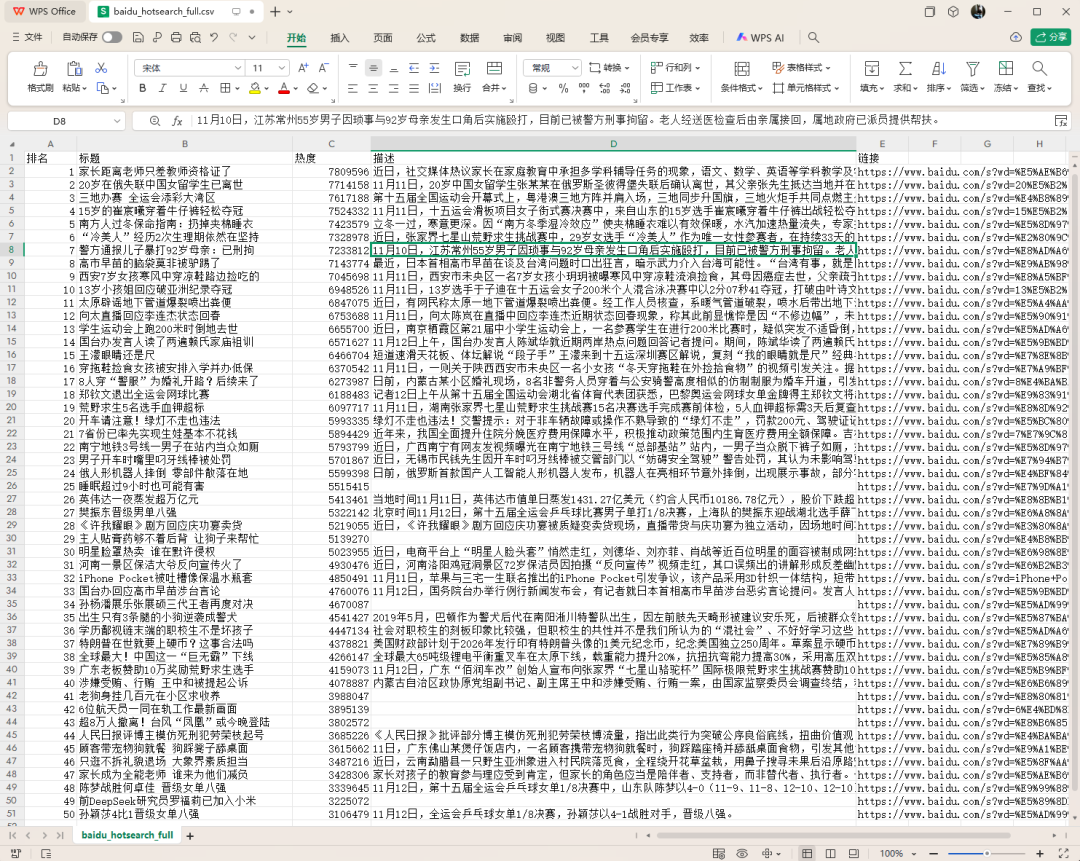
Task: Decrease indent in cell
Action: 414,68
